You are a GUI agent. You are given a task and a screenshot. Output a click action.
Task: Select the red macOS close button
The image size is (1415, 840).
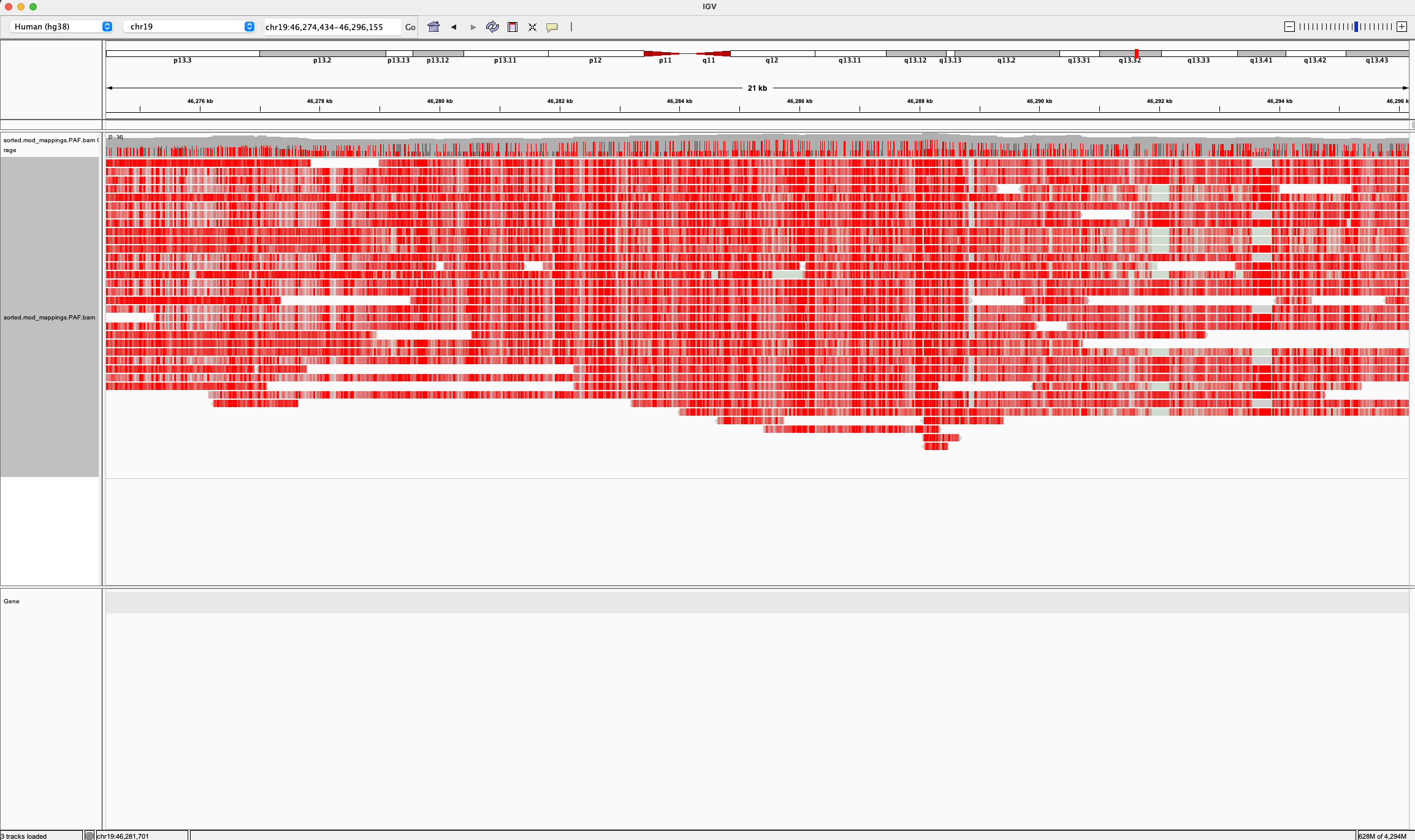[x=10, y=7]
